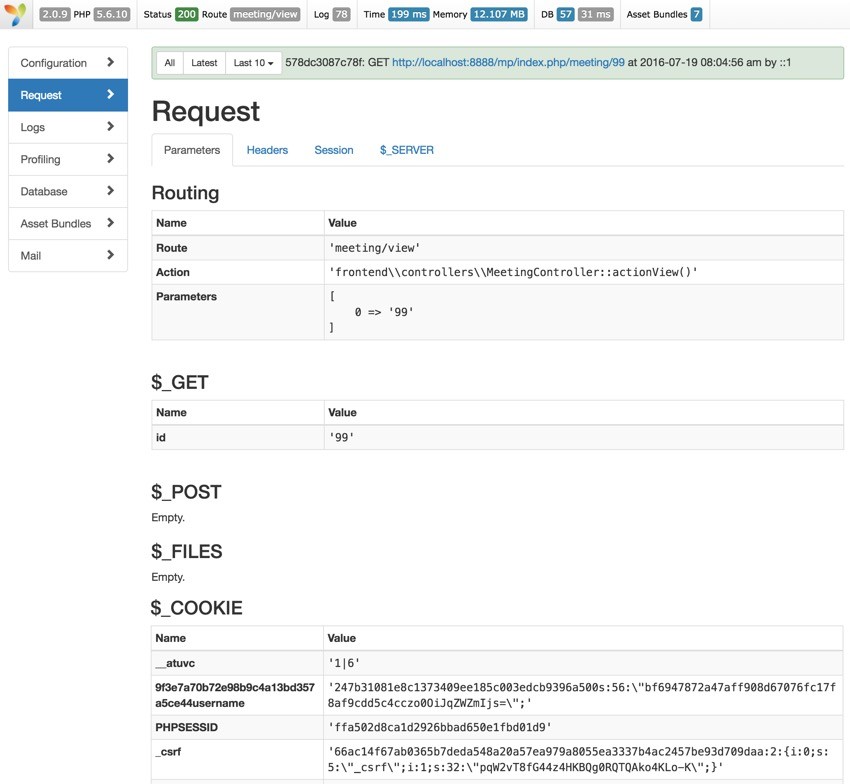This screenshot has height=784, width=850.
Task: Click the chevron beside Mail
Action: tap(111, 254)
